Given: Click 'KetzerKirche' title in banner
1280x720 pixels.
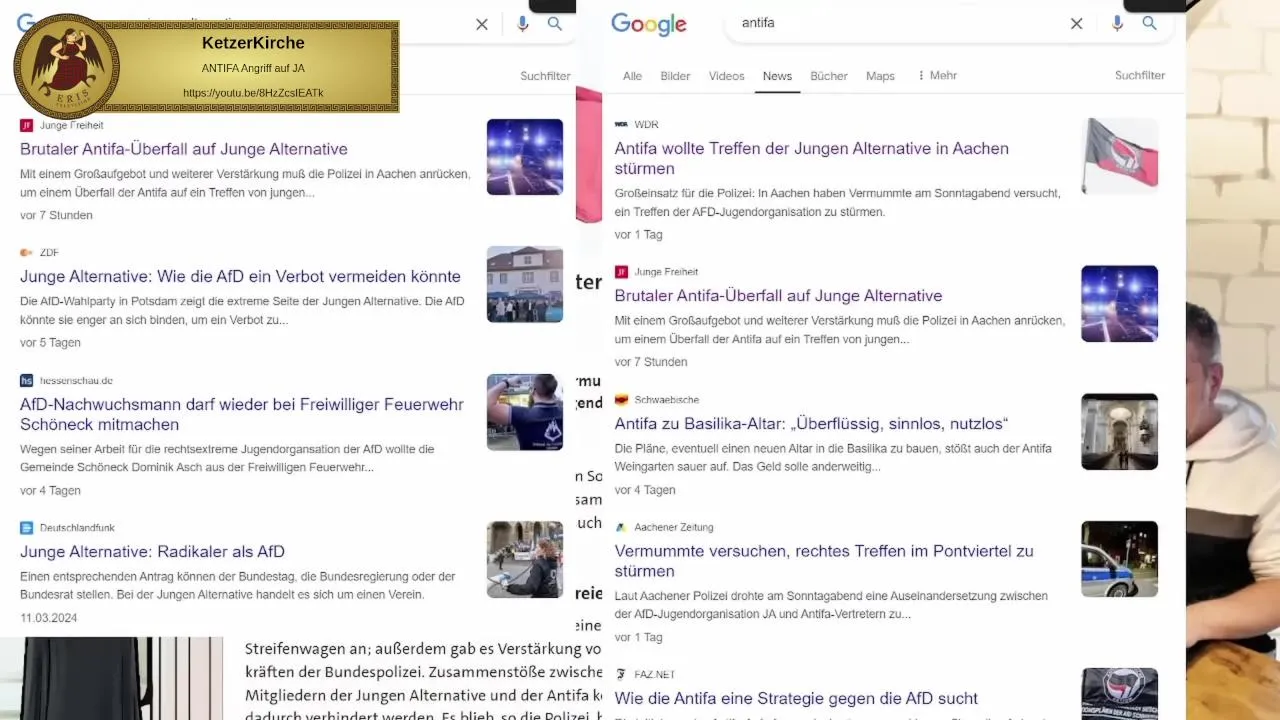Looking at the screenshot, I should point(253,43).
